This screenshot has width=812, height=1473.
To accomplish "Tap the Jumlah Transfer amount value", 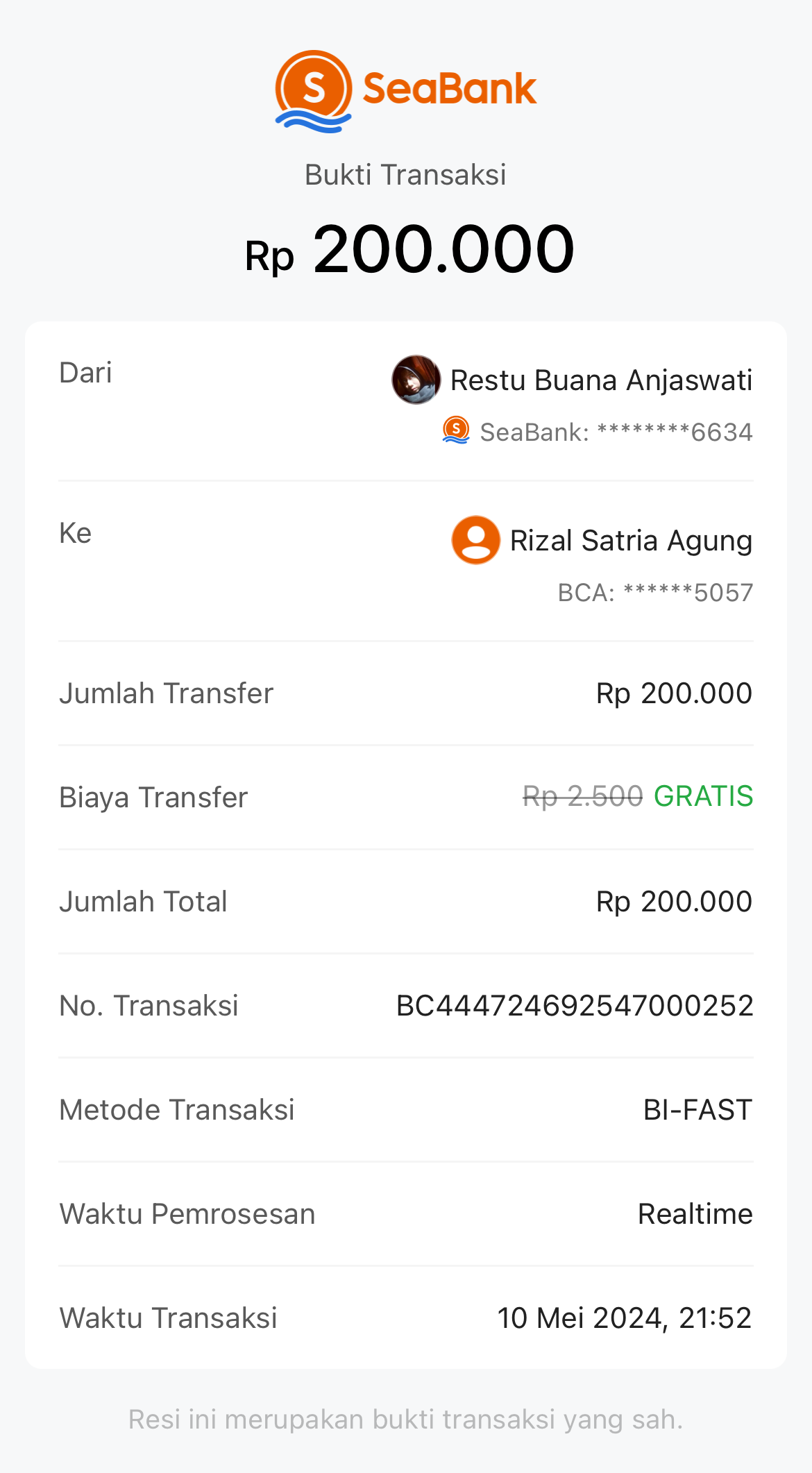I will point(674,693).
